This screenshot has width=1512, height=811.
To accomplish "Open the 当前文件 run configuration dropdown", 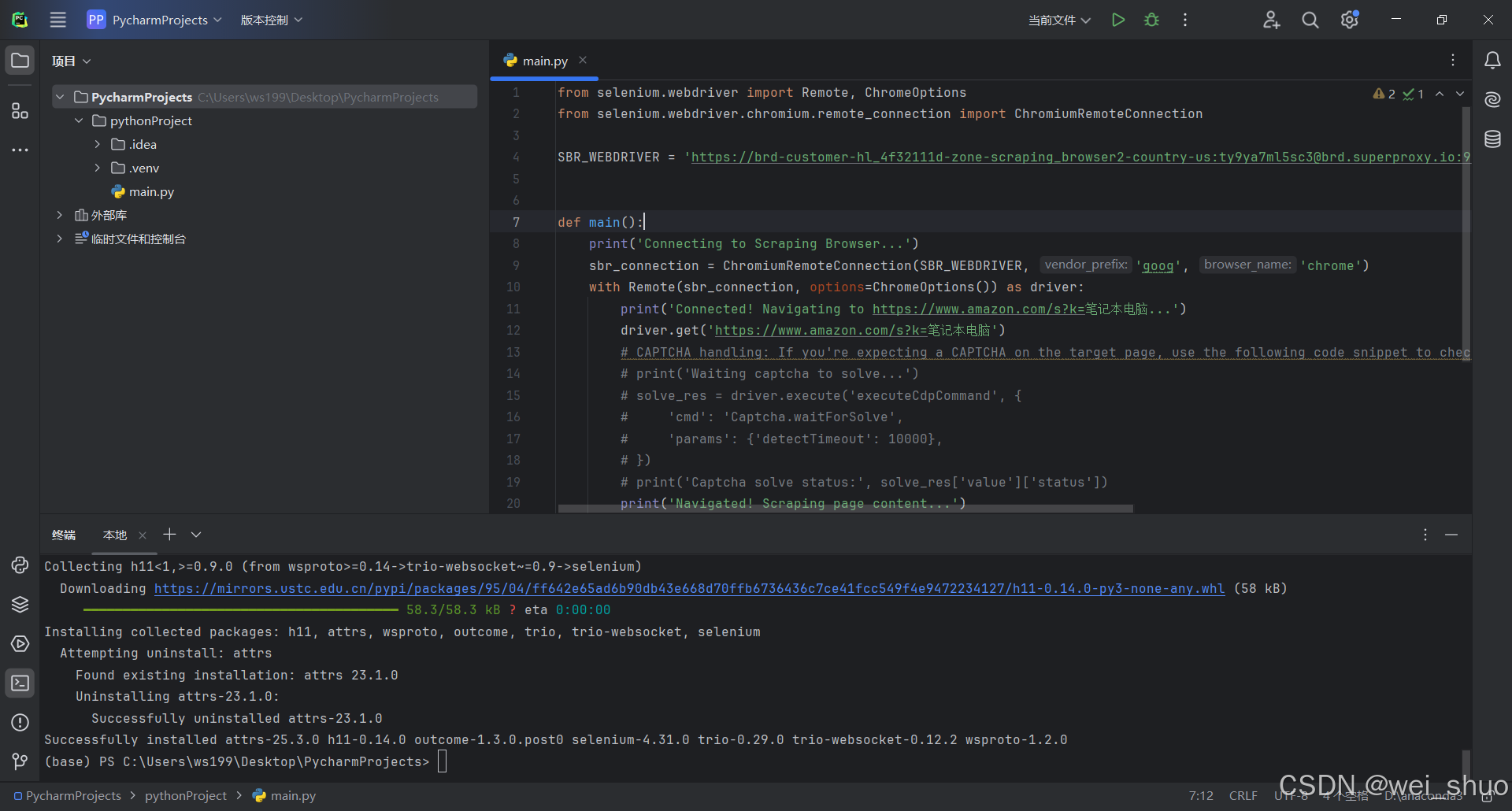I will [x=1059, y=20].
